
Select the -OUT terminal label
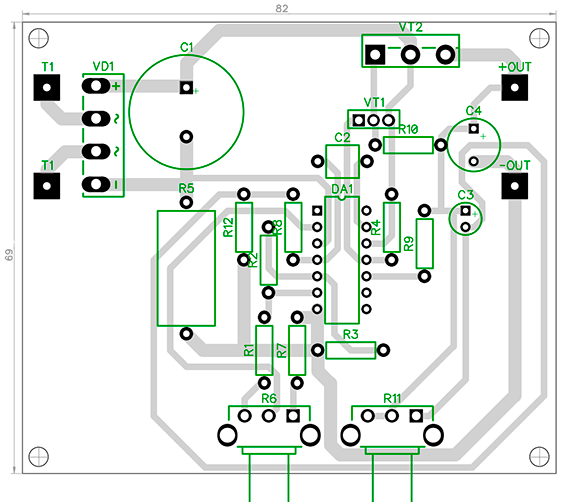(x=515, y=166)
